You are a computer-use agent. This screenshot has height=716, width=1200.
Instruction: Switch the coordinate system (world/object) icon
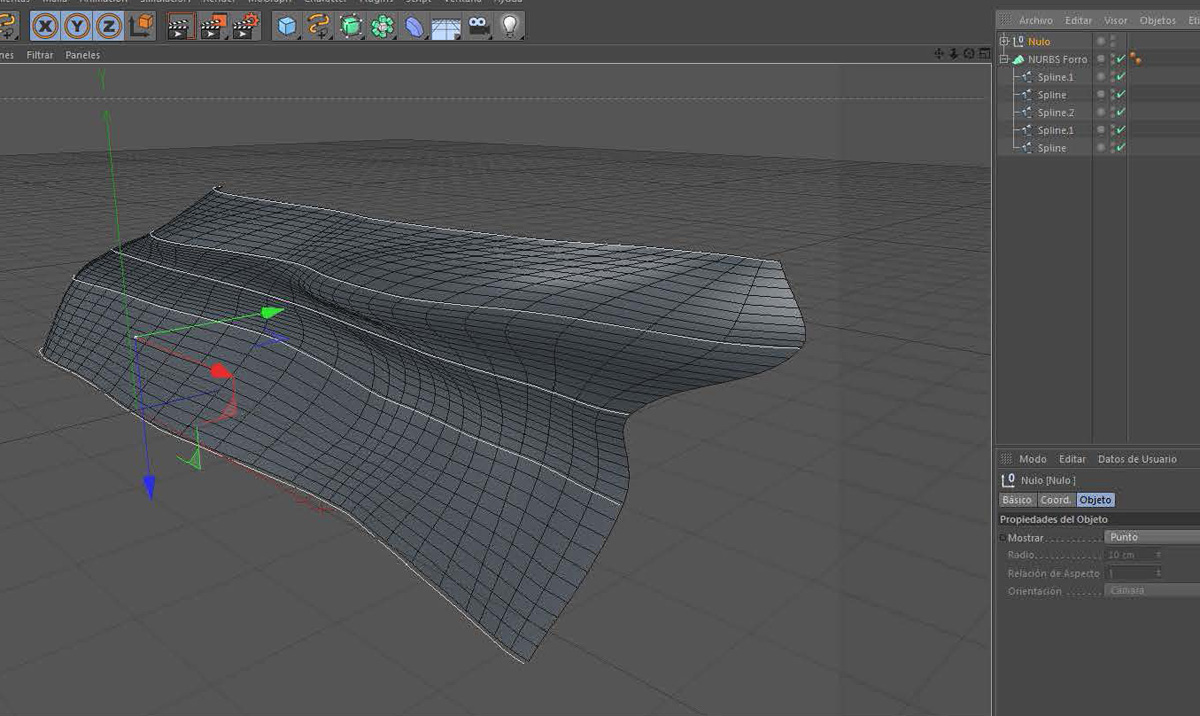click(x=142, y=26)
